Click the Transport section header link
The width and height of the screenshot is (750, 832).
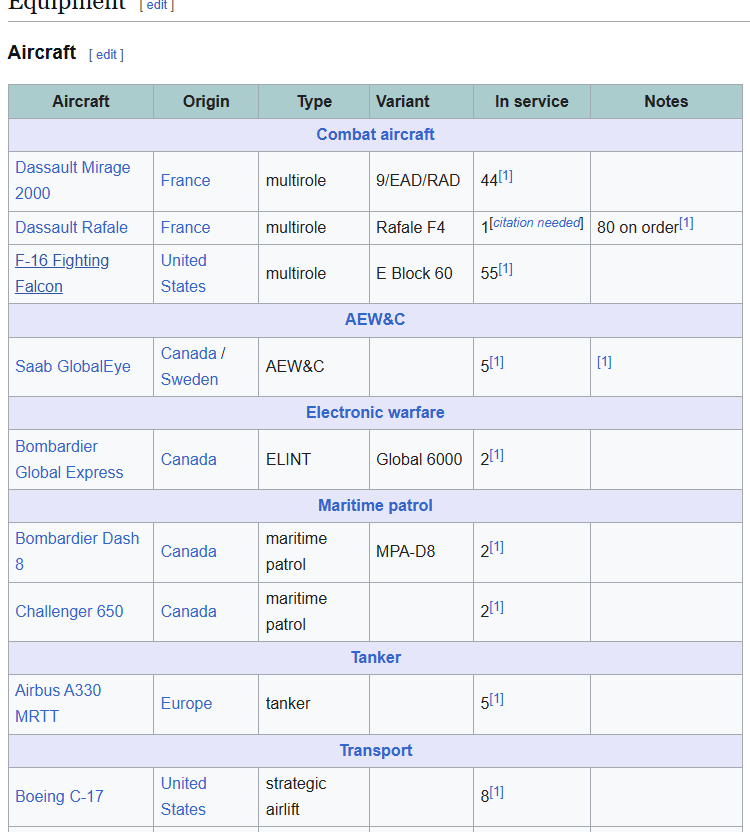pos(376,750)
